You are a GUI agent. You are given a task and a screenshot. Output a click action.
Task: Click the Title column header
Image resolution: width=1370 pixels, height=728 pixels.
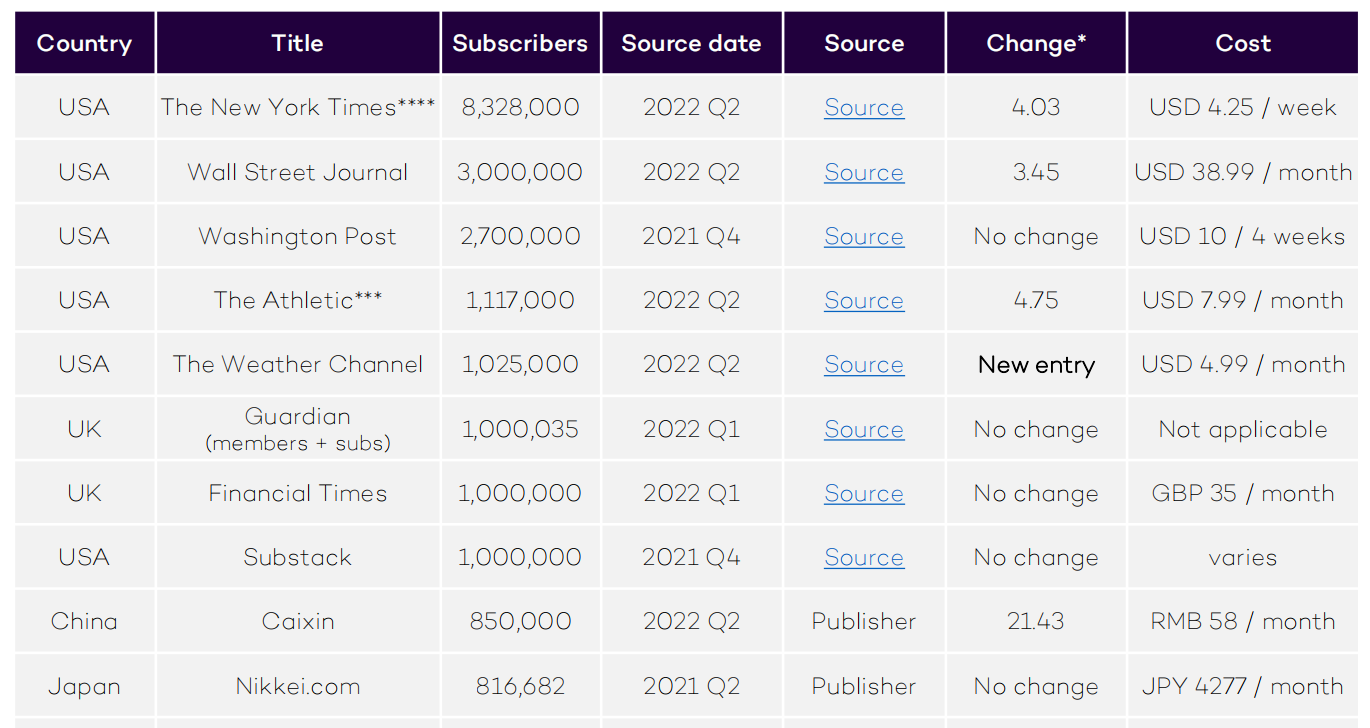[298, 43]
